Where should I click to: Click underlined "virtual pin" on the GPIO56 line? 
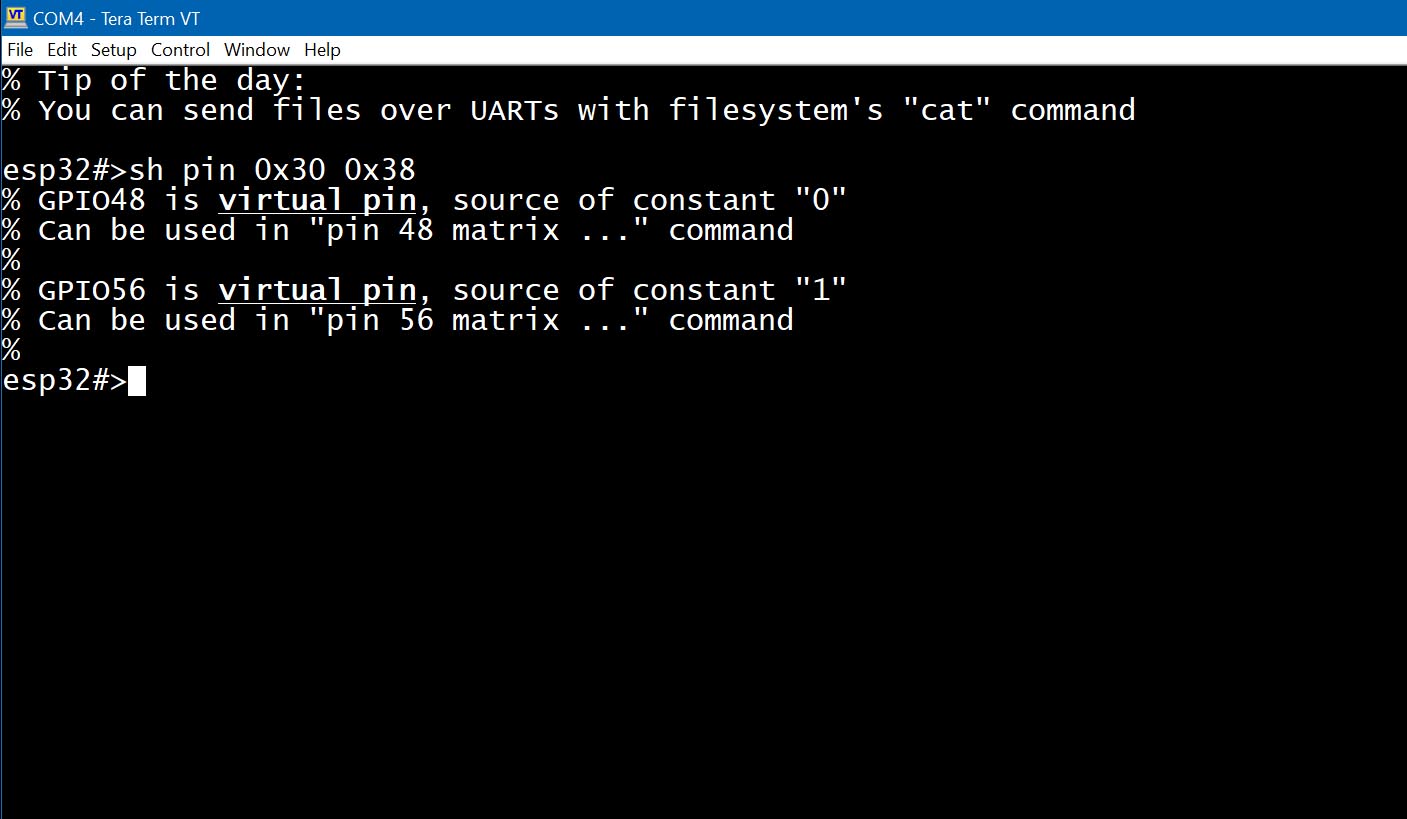coord(317,291)
